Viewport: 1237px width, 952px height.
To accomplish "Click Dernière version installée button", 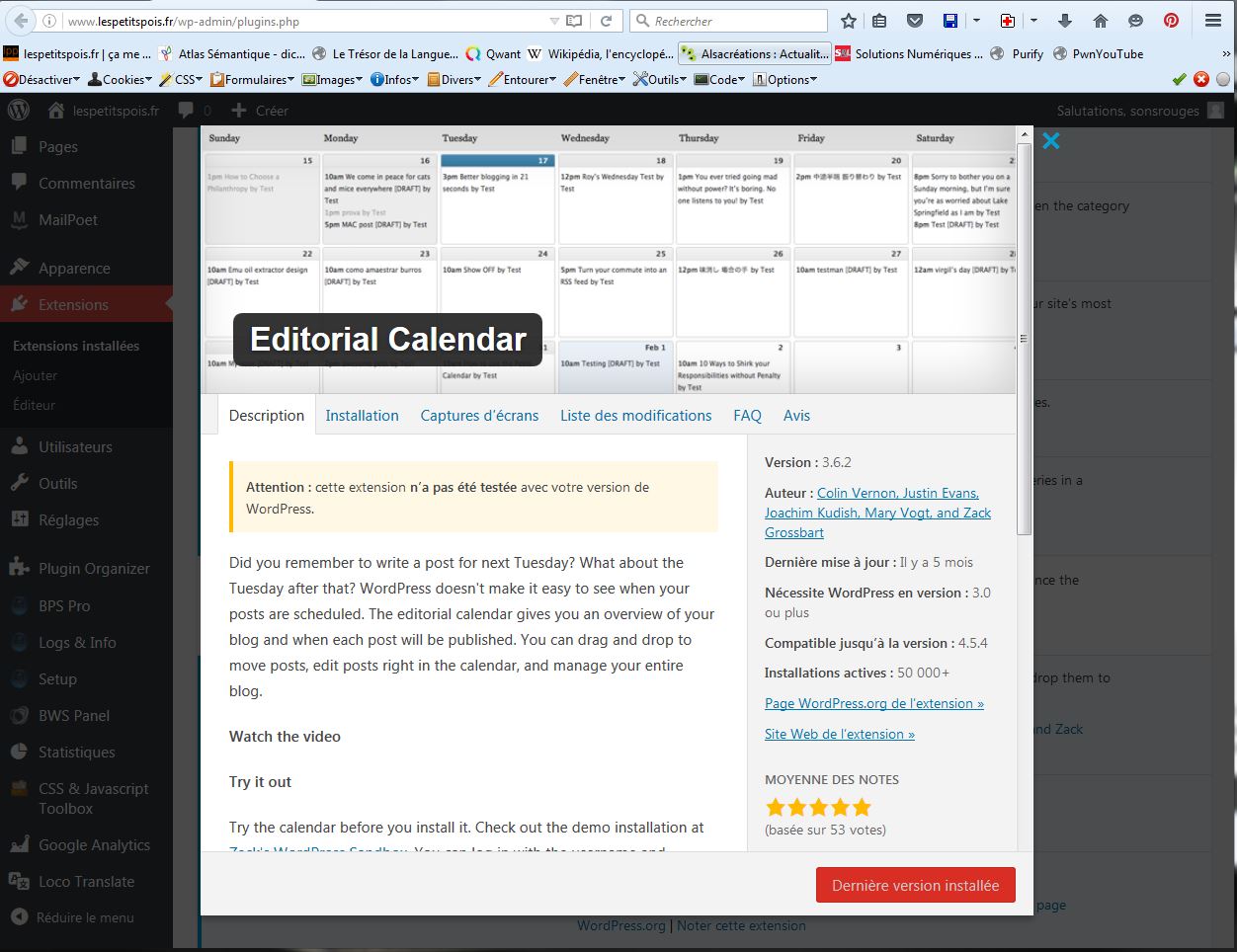I will pyautogui.click(x=915, y=886).
